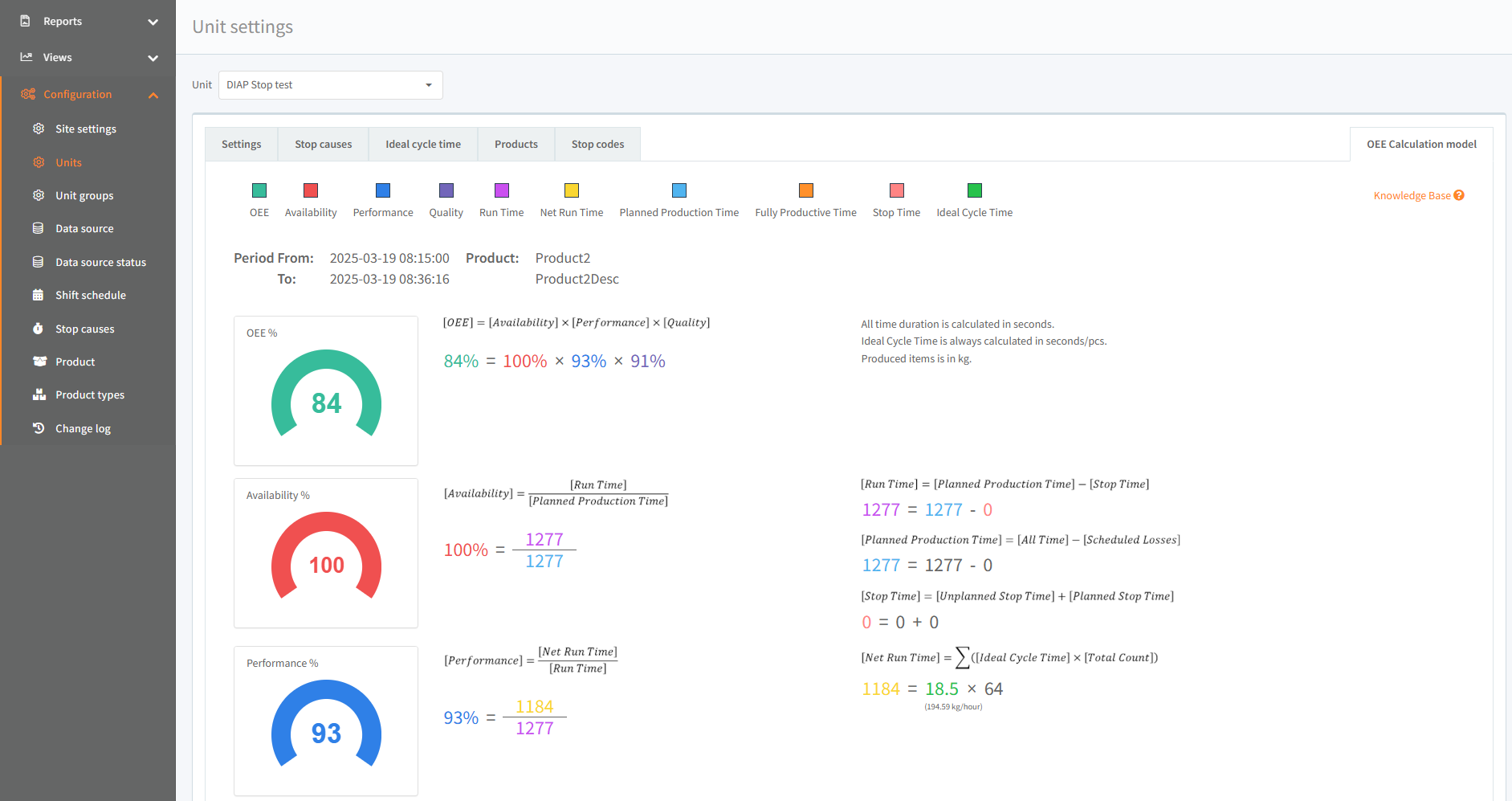Click the Unit groups gear icon
Screen dimensions: 1512x801
[x=39, y=195]
